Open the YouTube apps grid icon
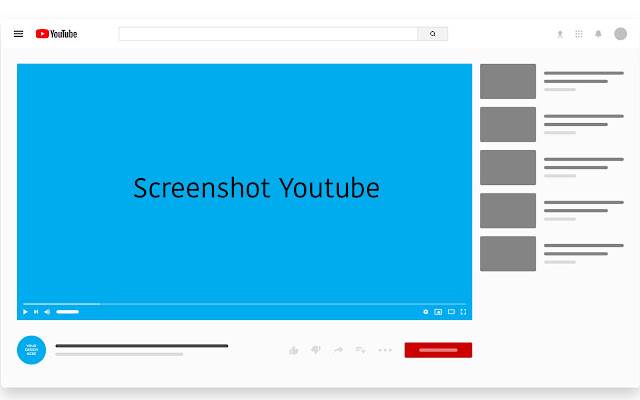Image resolution: width=640 pixels, height=400 pixels. coord(579,34)
